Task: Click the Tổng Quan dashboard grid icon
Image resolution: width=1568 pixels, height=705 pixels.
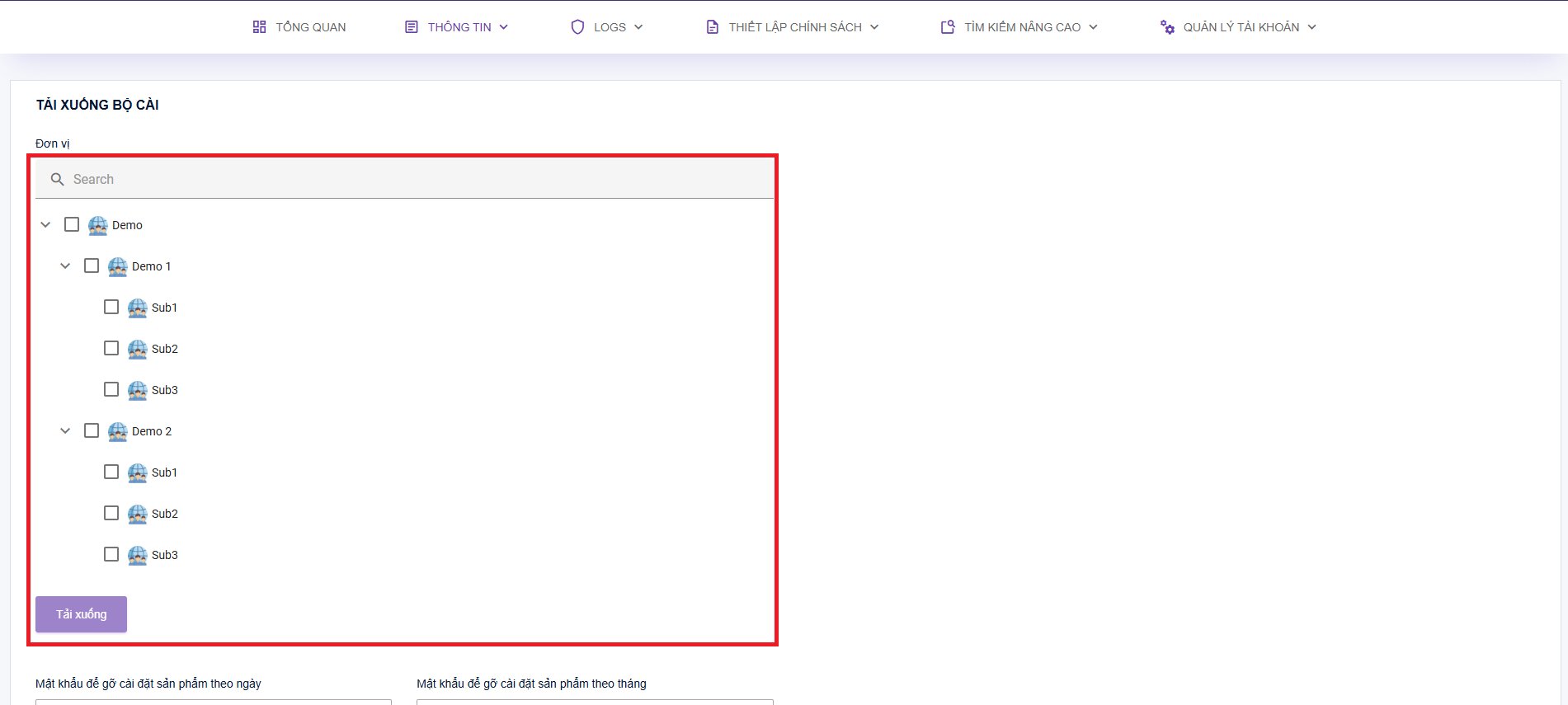Action: (259, 27)
